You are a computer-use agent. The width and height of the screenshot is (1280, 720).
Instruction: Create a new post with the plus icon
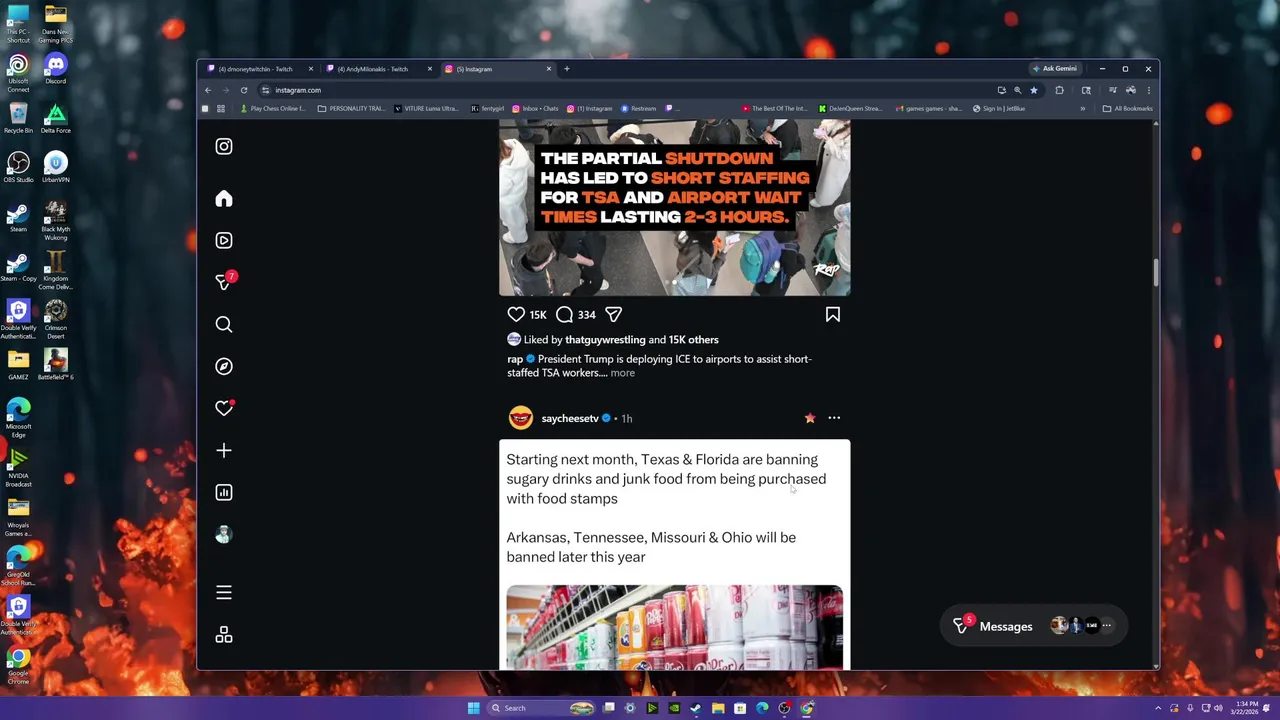224,451
